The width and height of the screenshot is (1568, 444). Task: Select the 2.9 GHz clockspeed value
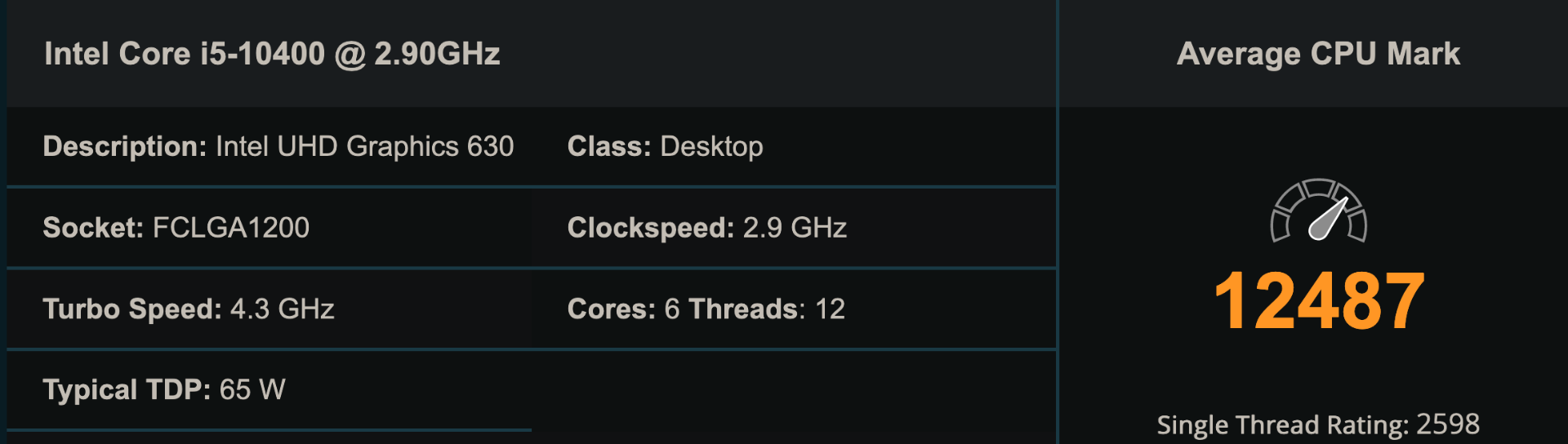click(795, 228)
